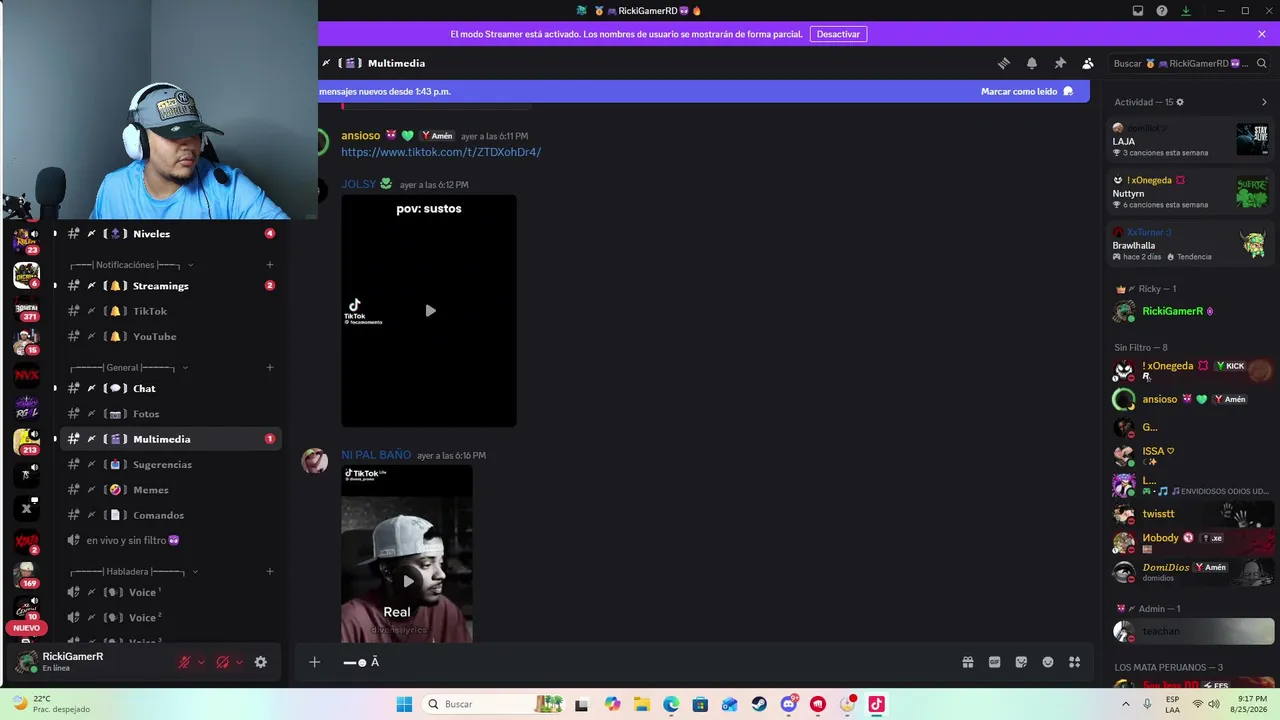
Task: Open the Discord help icon
Action: (1162, 11)
